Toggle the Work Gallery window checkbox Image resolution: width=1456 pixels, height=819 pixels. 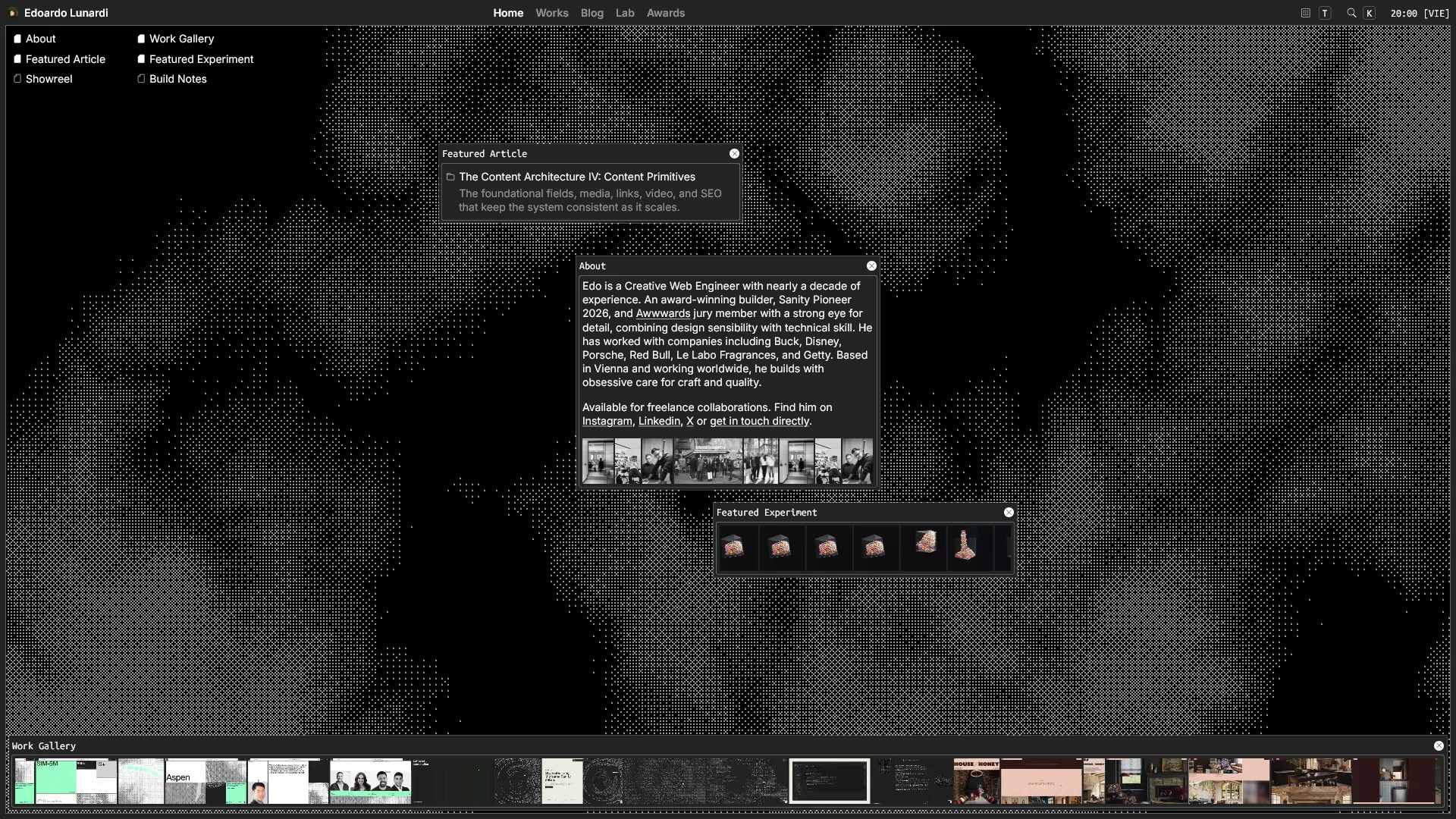click(x=141, y=39)
